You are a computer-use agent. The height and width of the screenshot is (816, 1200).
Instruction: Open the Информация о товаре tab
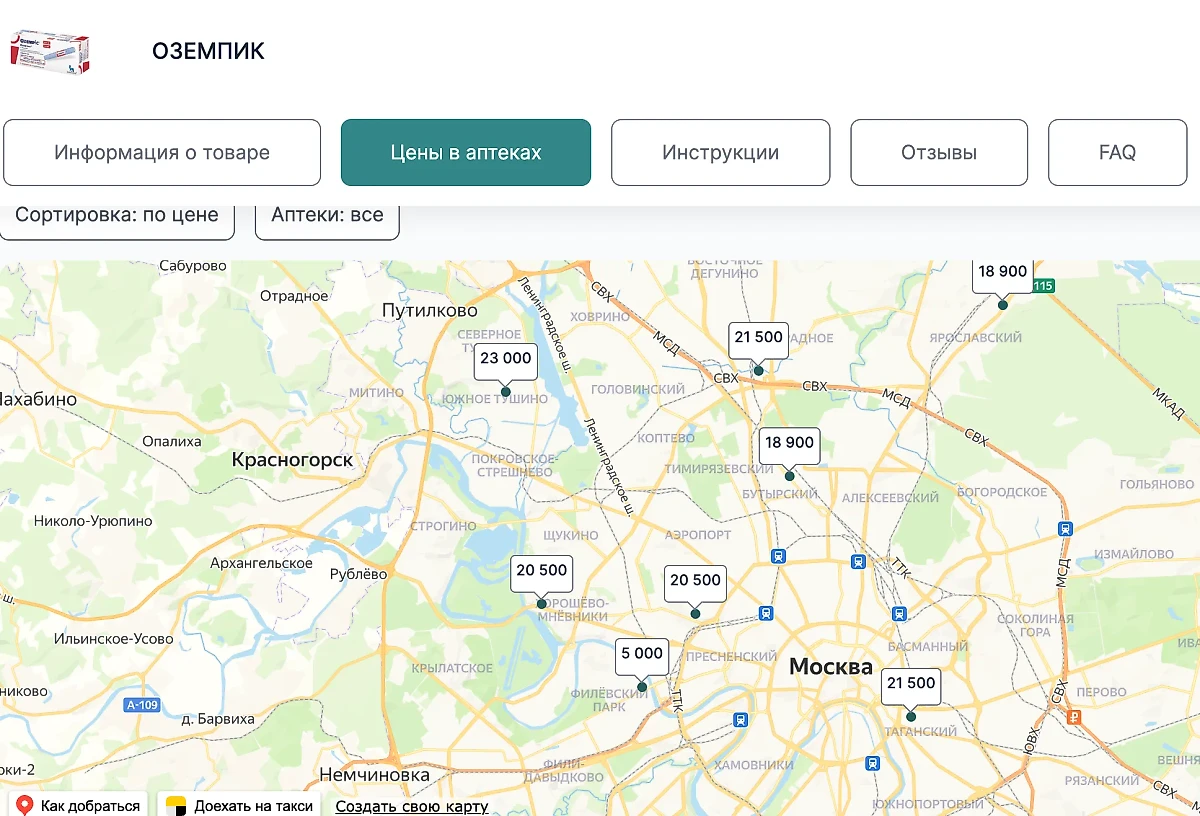(x=162, y=152)
